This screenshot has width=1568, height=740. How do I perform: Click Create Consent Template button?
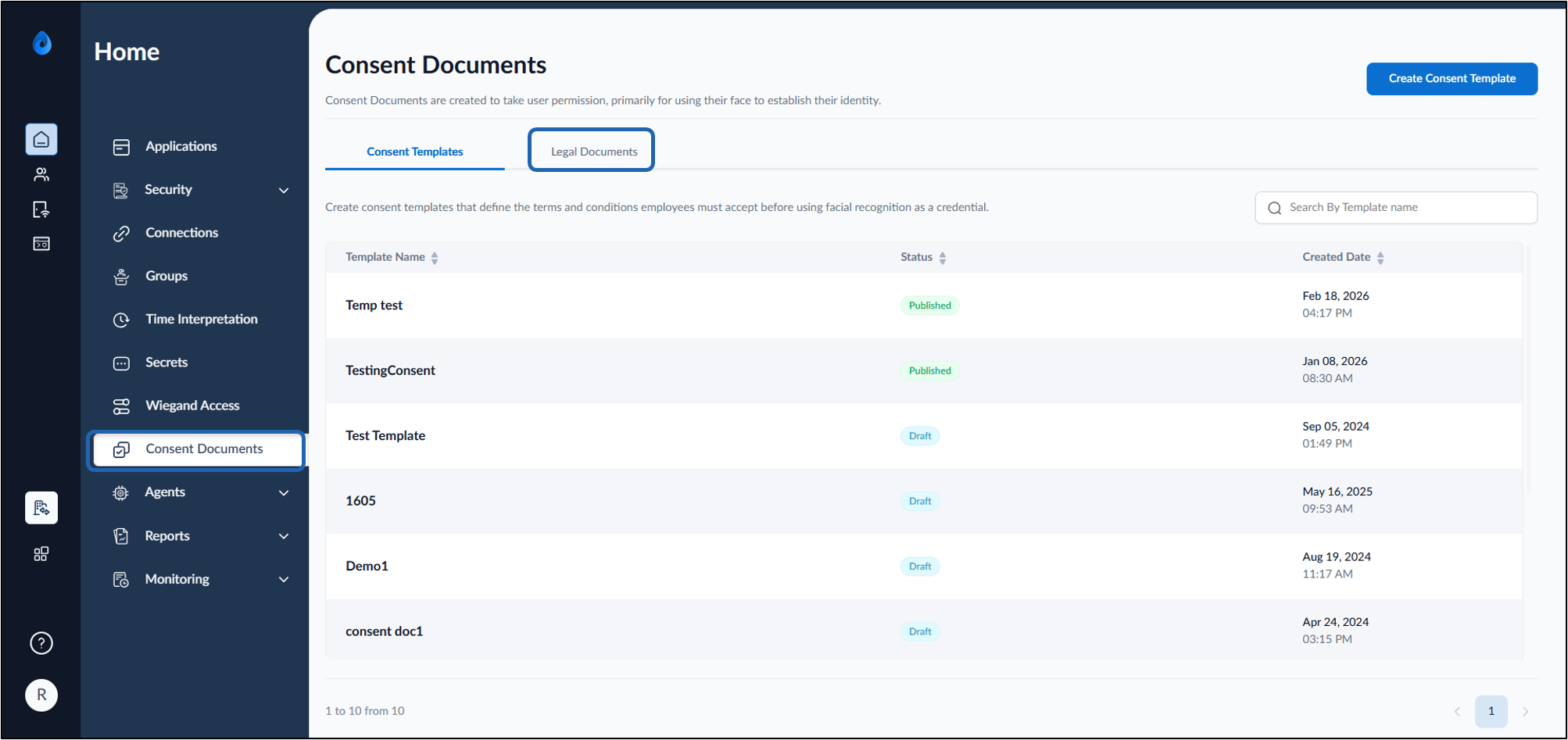(1452, 79)
